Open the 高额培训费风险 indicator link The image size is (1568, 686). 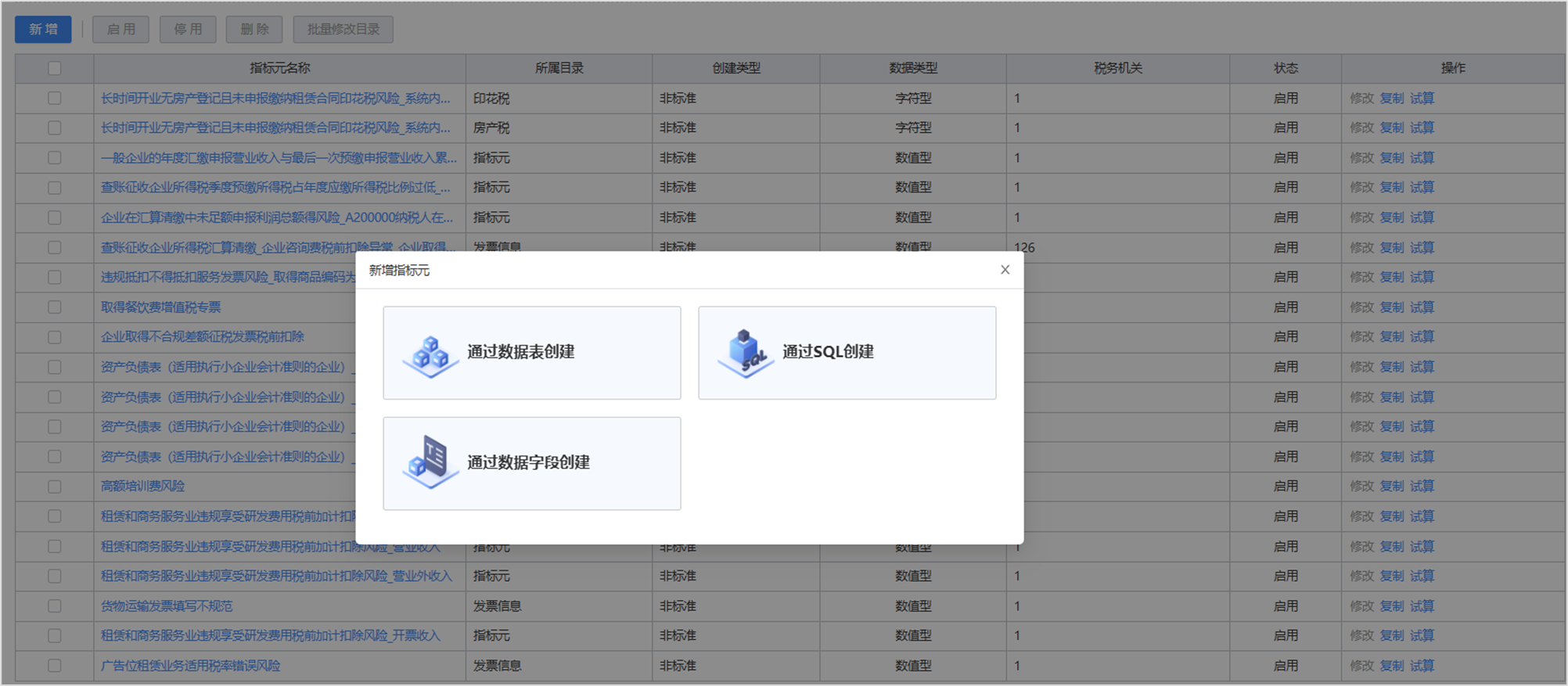142,487
